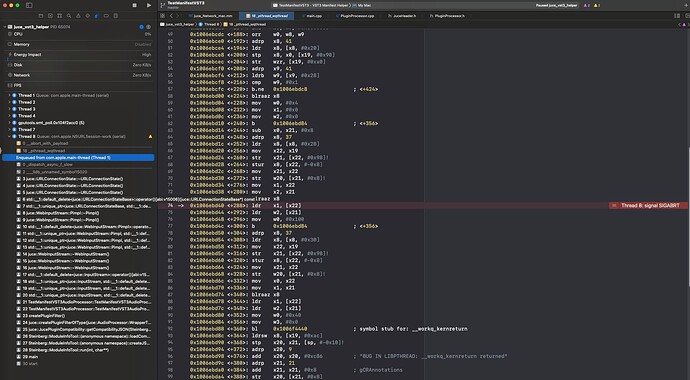690x380 pixels.
Task: Select Enqueued from com.apple.main-thread row
Action: pos(78,157)
